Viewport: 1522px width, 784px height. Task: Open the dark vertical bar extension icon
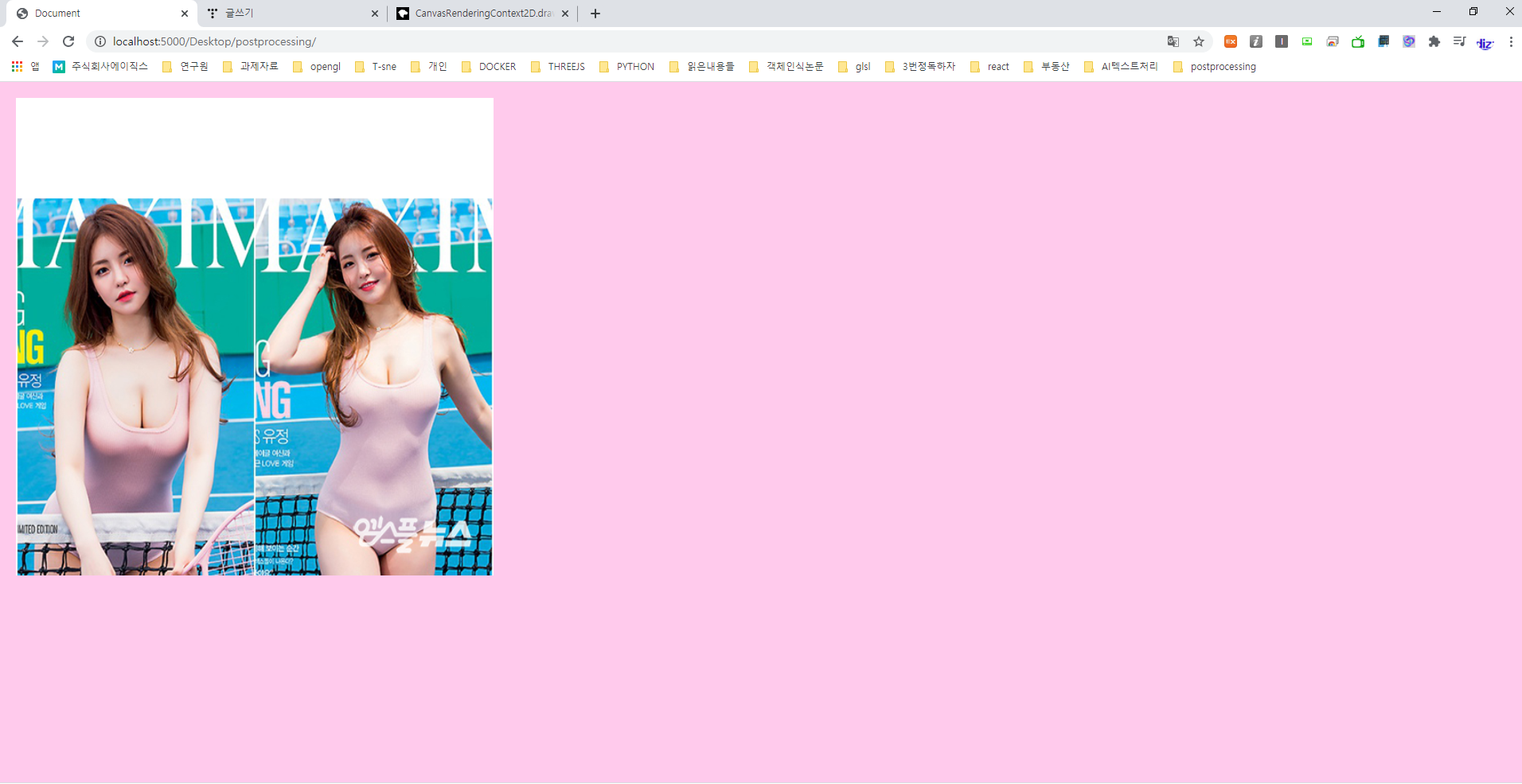tap(1282, 41)
